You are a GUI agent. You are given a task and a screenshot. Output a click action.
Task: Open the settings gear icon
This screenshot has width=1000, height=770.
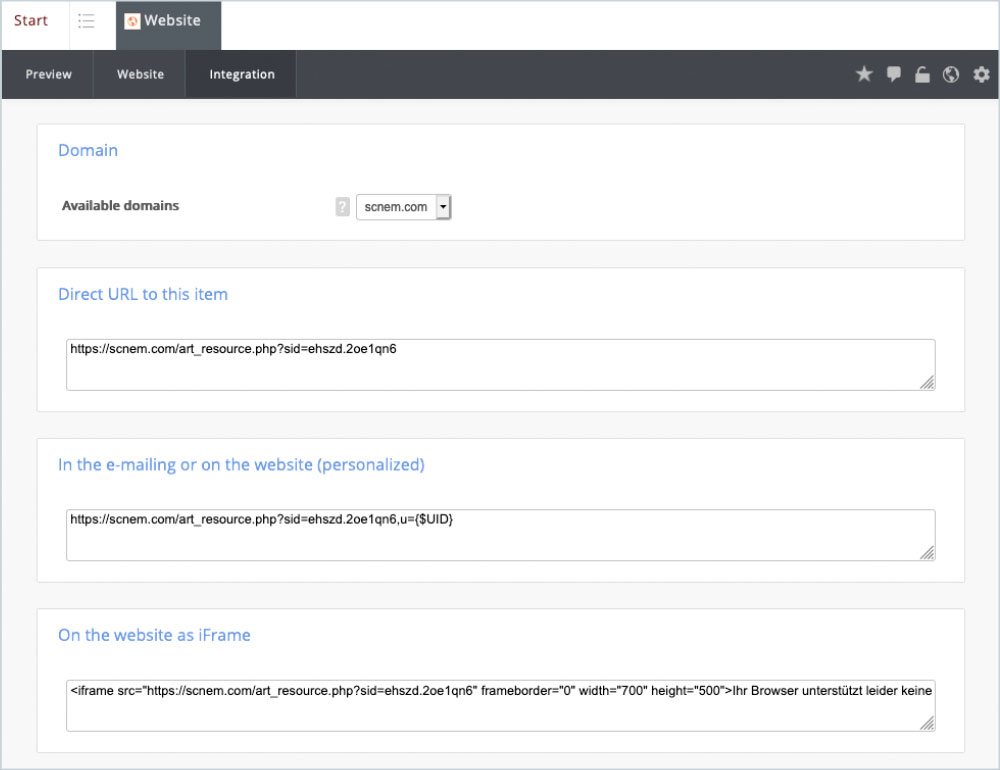pos(981,74)
